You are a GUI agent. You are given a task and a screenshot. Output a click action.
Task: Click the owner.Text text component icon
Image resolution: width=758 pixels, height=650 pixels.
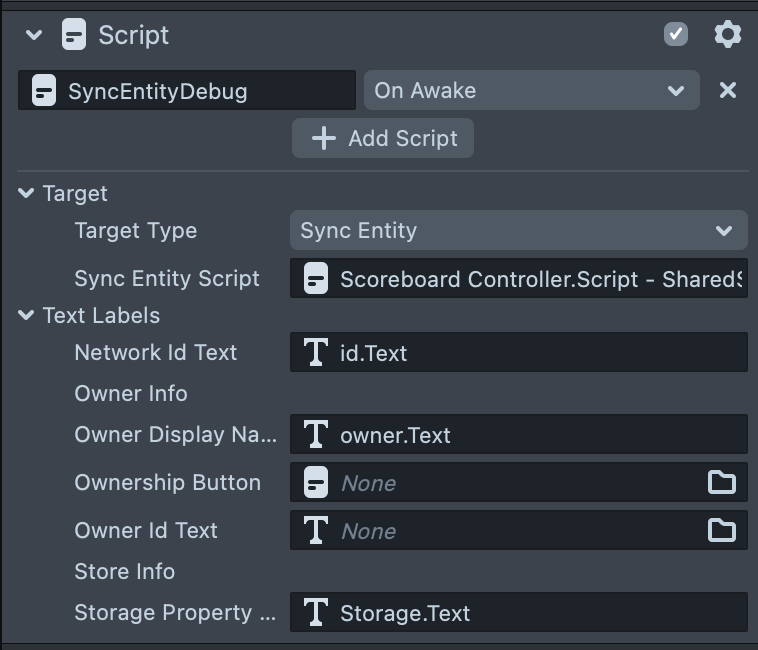(316, 435)
